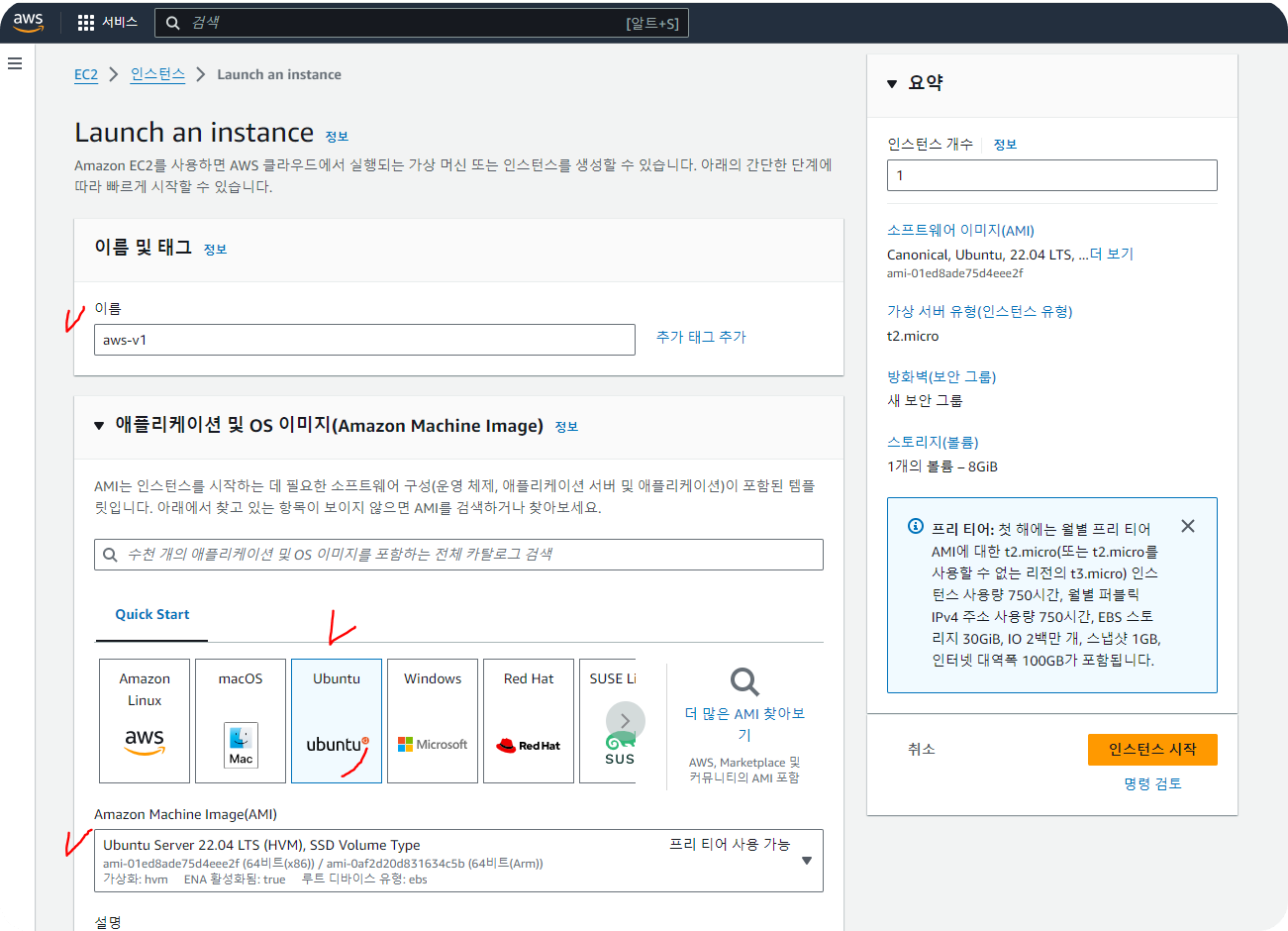Show more AMI tiles with right arrow
This screenshot has width=1288, height=931.
pyautogui.click(x=625, y=721)
